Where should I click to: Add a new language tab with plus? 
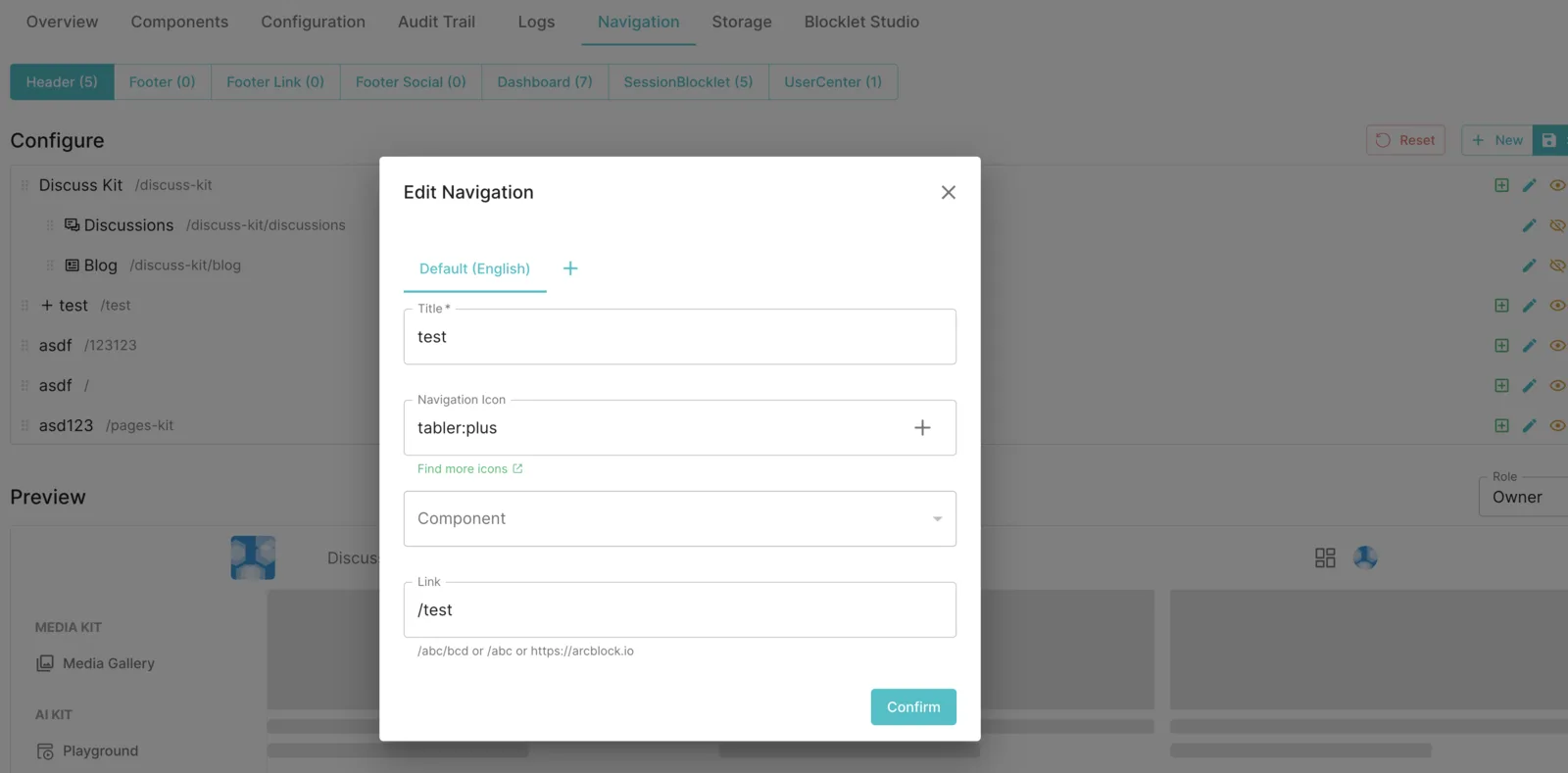tap(570, 268)
